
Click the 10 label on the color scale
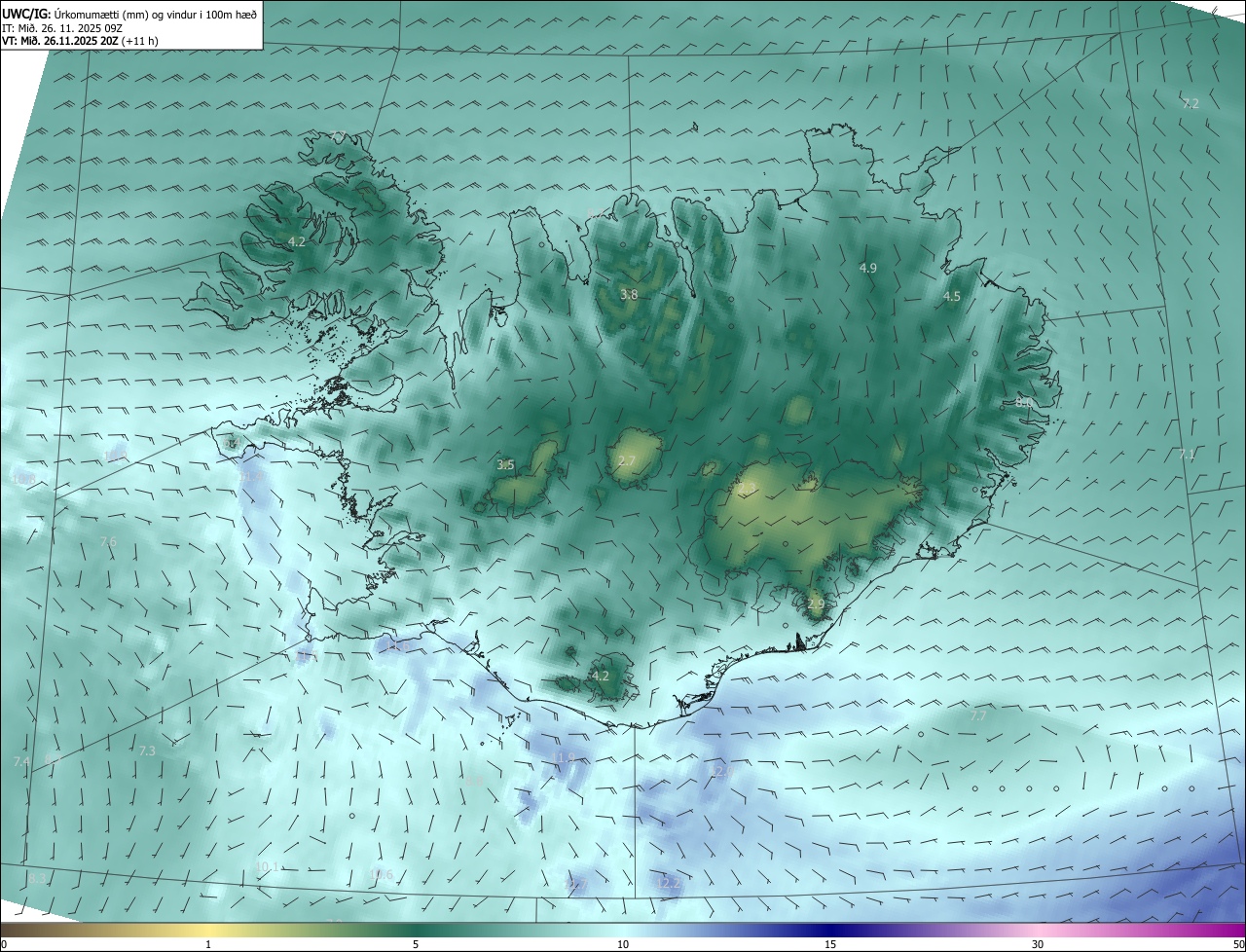(623, 944)
